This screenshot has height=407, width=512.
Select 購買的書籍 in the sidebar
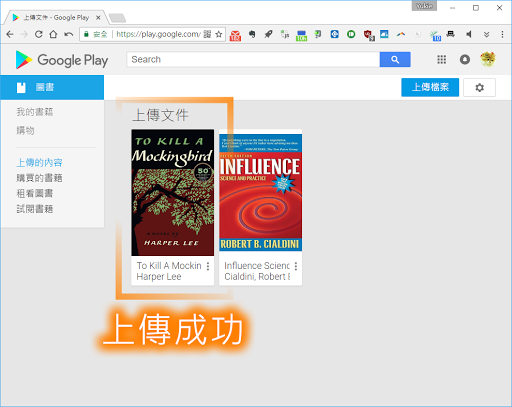pos(39,178)
